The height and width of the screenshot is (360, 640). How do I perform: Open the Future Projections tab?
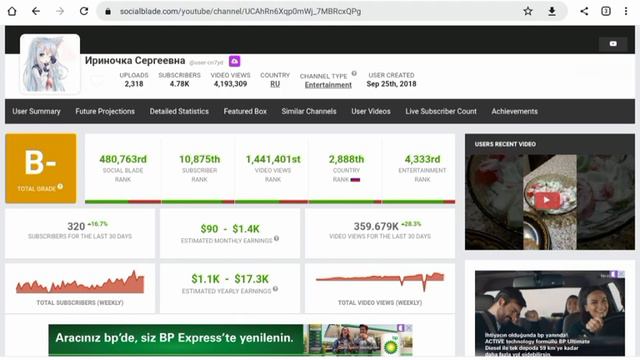click(105, 111)
